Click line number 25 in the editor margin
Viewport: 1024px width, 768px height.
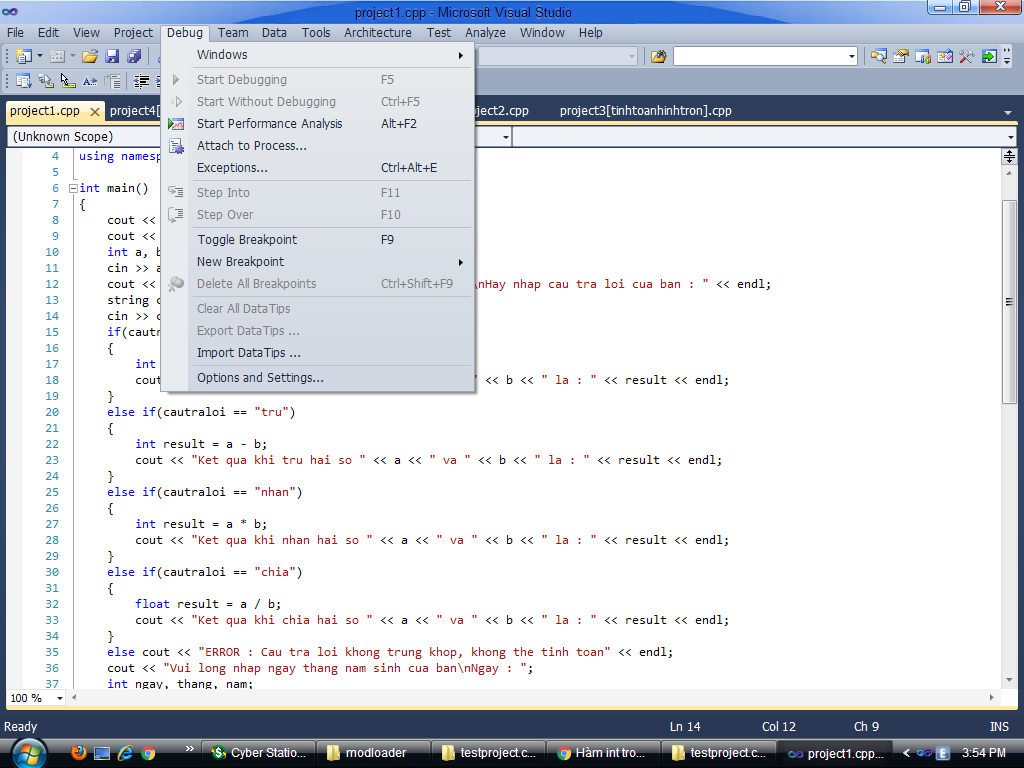pyautogui.click(x=52, y=492)
